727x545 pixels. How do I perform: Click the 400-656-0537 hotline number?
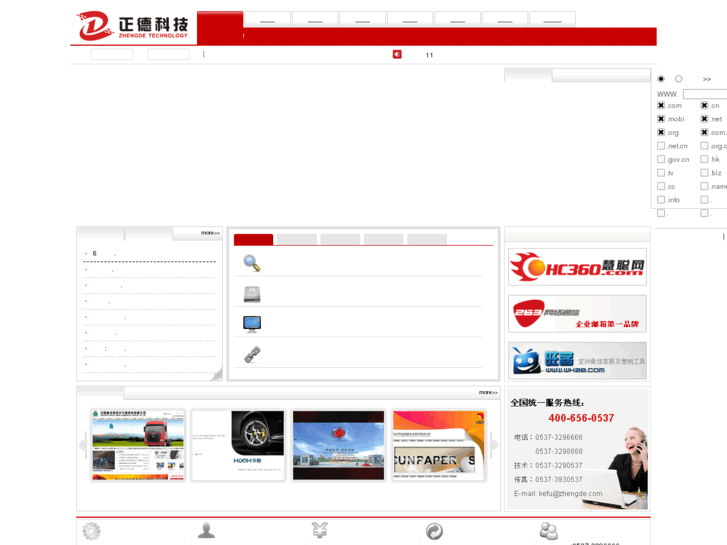tap(581, 418)
